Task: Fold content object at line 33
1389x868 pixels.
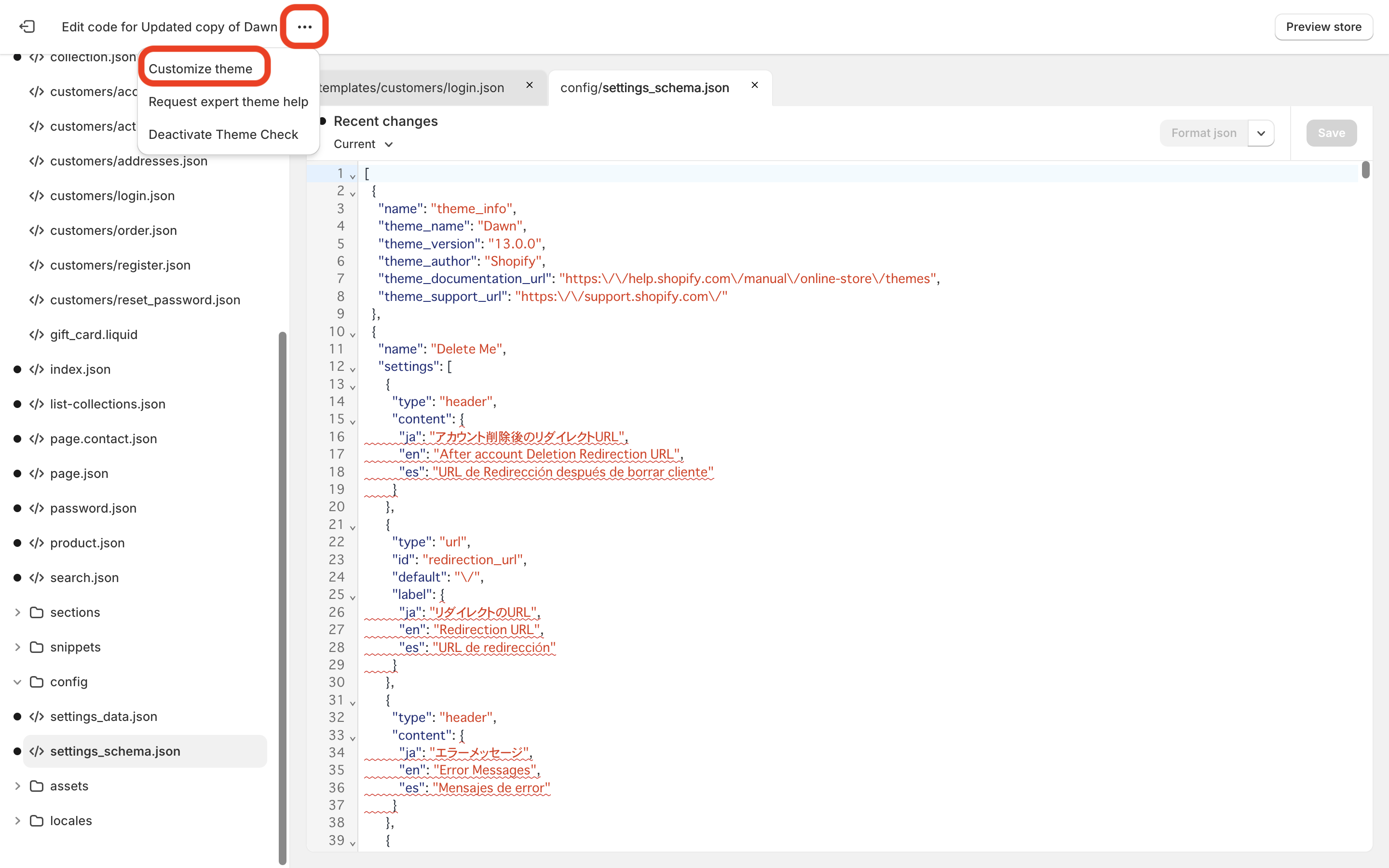Action: (353, 738)
